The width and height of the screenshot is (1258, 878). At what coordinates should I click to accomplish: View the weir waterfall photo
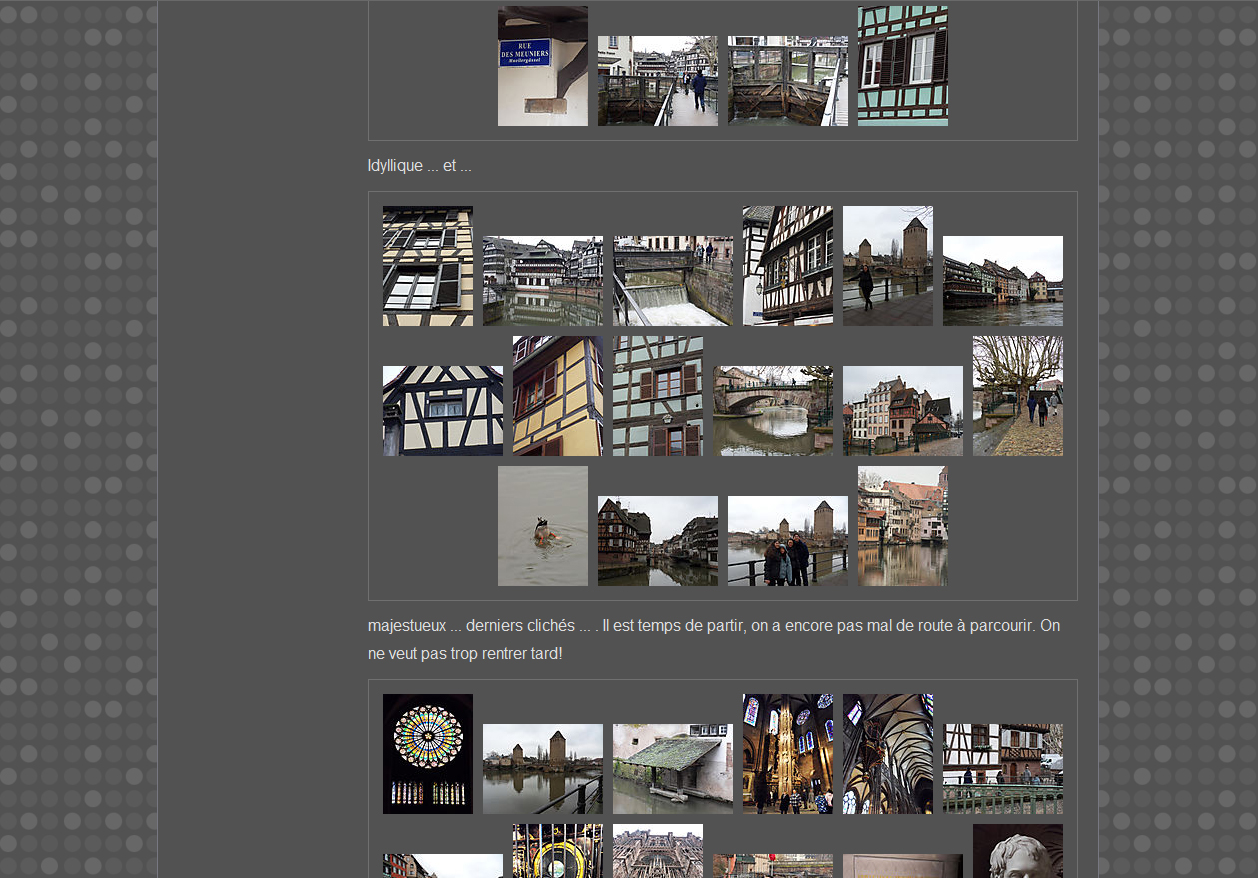coord(672,281)
